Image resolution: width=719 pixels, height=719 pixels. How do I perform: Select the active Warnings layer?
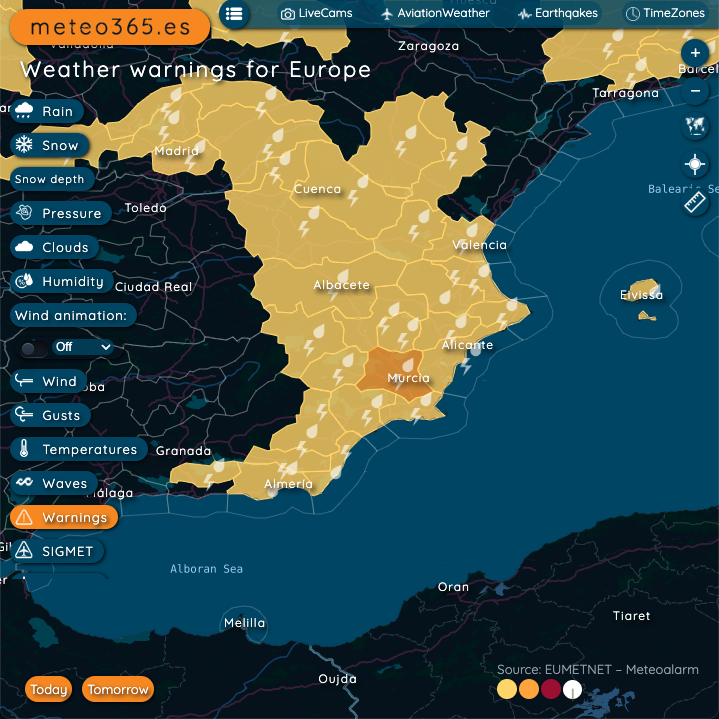(64, 517)
